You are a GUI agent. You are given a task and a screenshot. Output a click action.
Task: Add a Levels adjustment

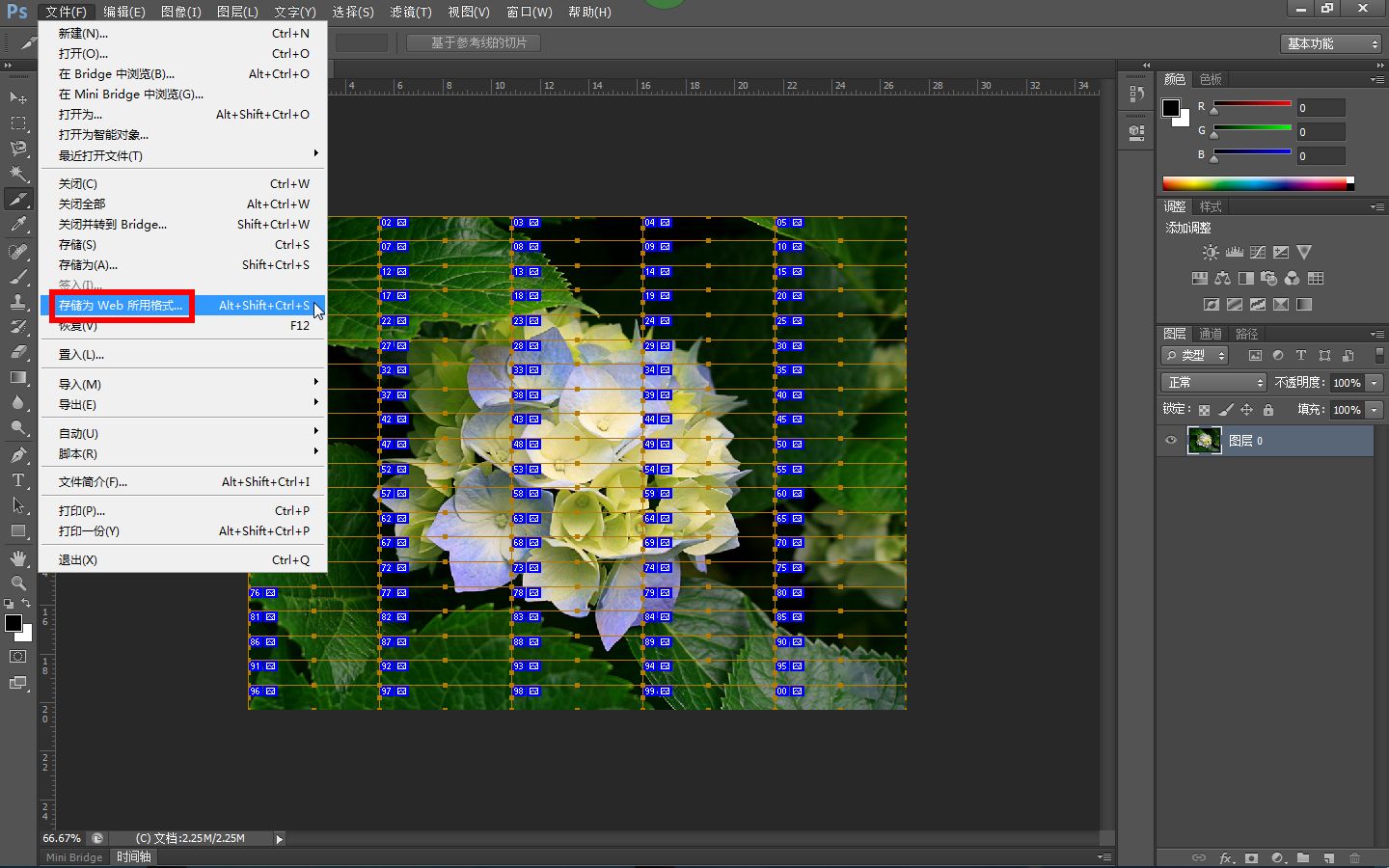coord(1235,252)
